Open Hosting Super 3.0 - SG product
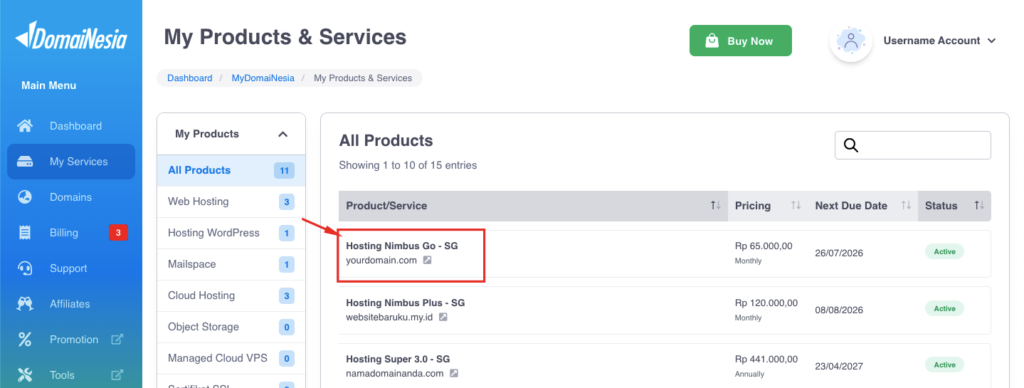This screenshot has width=1024, height=388. pyautogui.click(x=398, y=359)
